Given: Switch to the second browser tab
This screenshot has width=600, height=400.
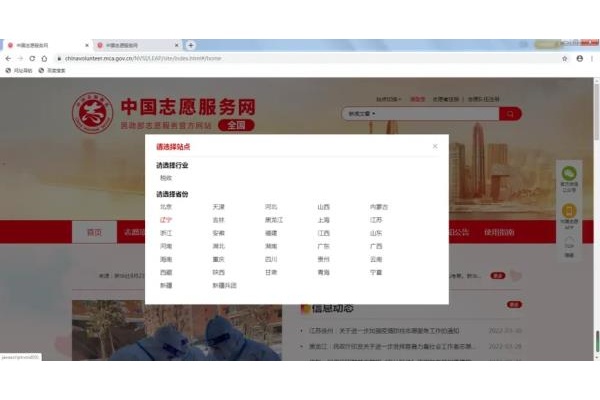Looking at the screenshot, I should coord(137,45).
